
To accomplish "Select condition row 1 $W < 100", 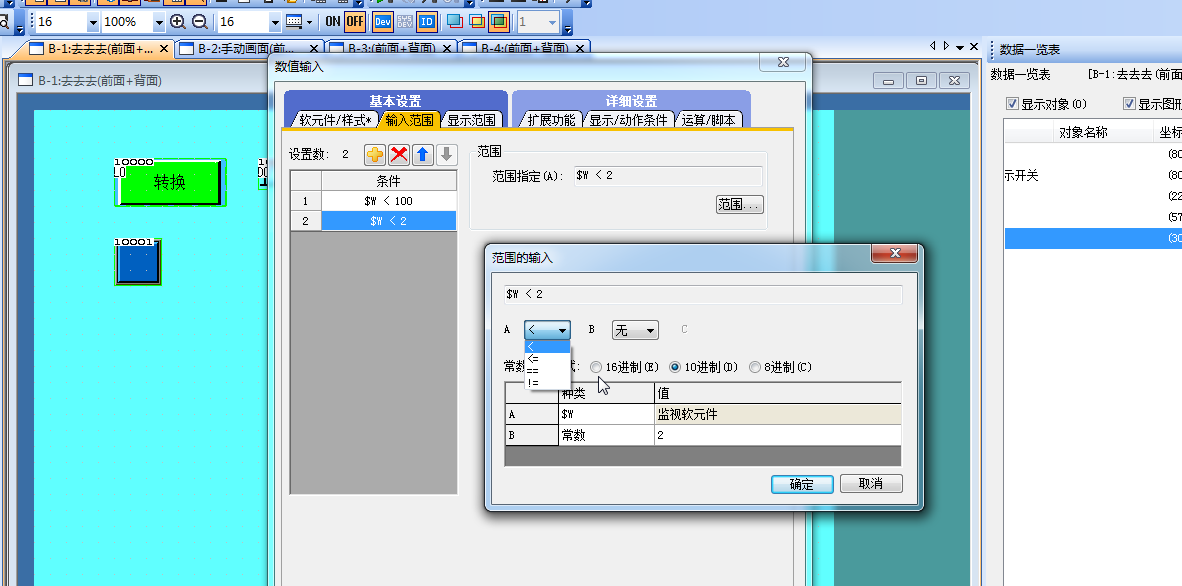I will pos(388,201).
